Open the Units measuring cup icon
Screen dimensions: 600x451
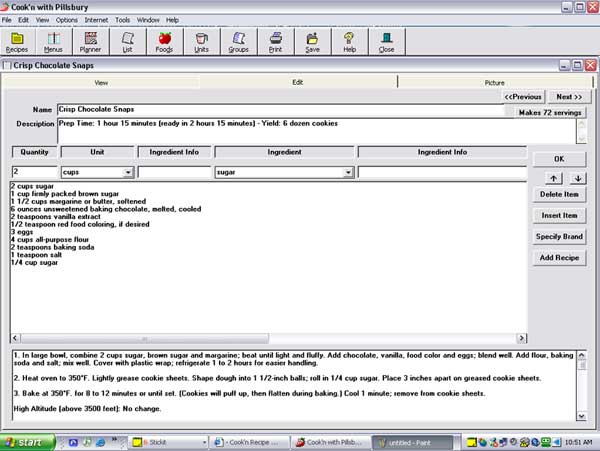tap(201, 42)
